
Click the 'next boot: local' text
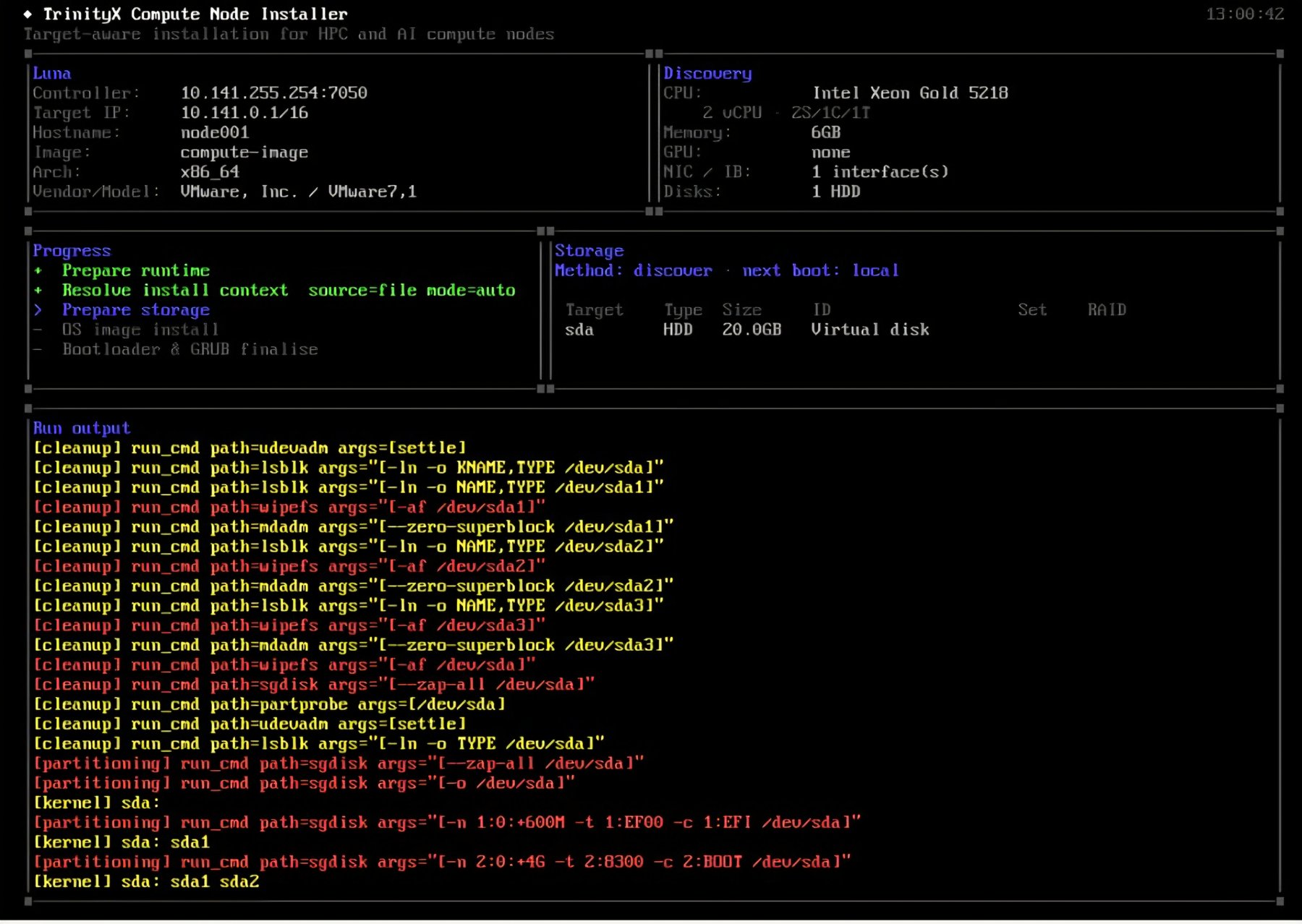coord(820,270)
